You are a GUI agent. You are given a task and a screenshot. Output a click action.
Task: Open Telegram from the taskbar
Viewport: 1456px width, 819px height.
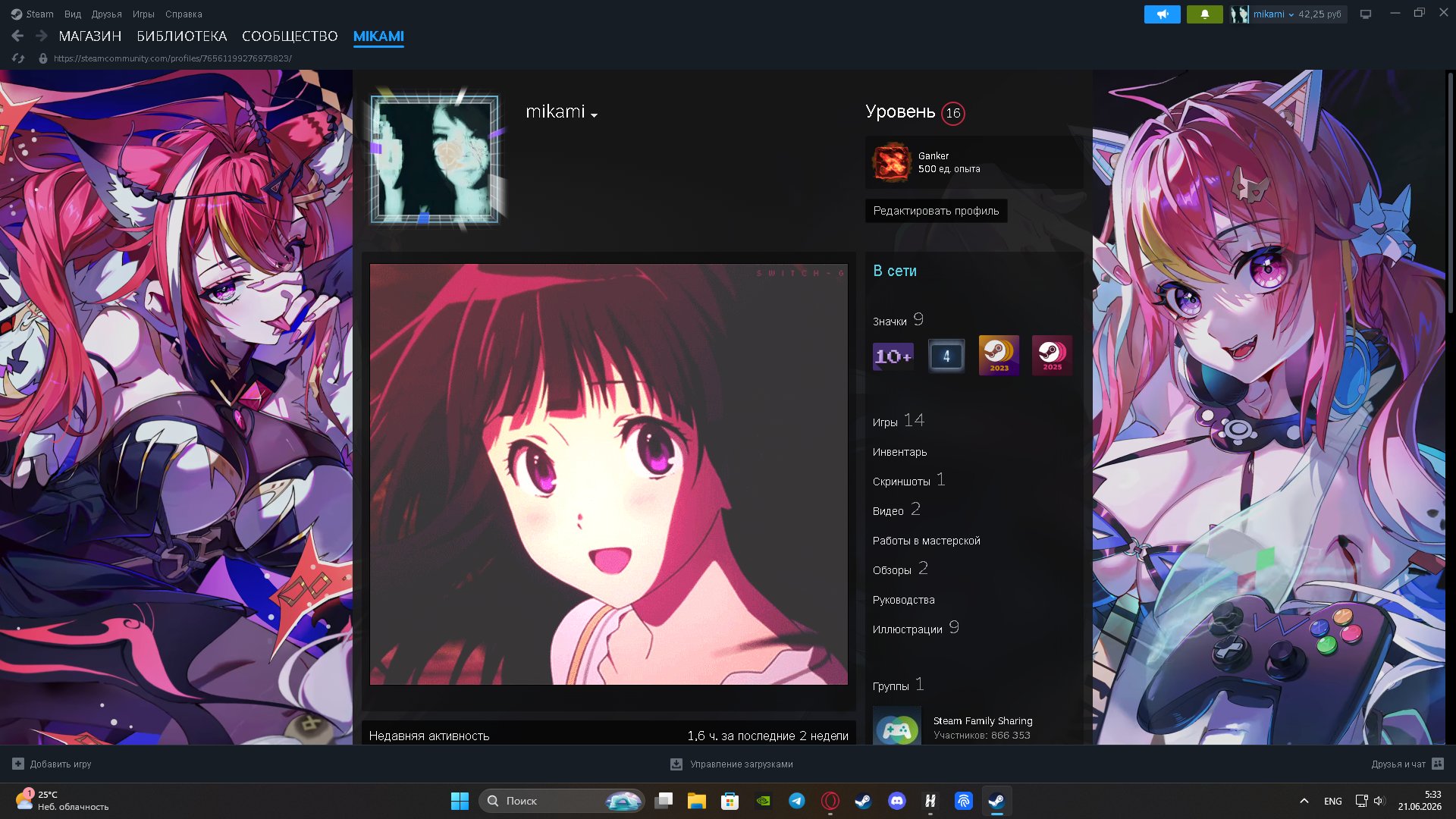point(797,801)
